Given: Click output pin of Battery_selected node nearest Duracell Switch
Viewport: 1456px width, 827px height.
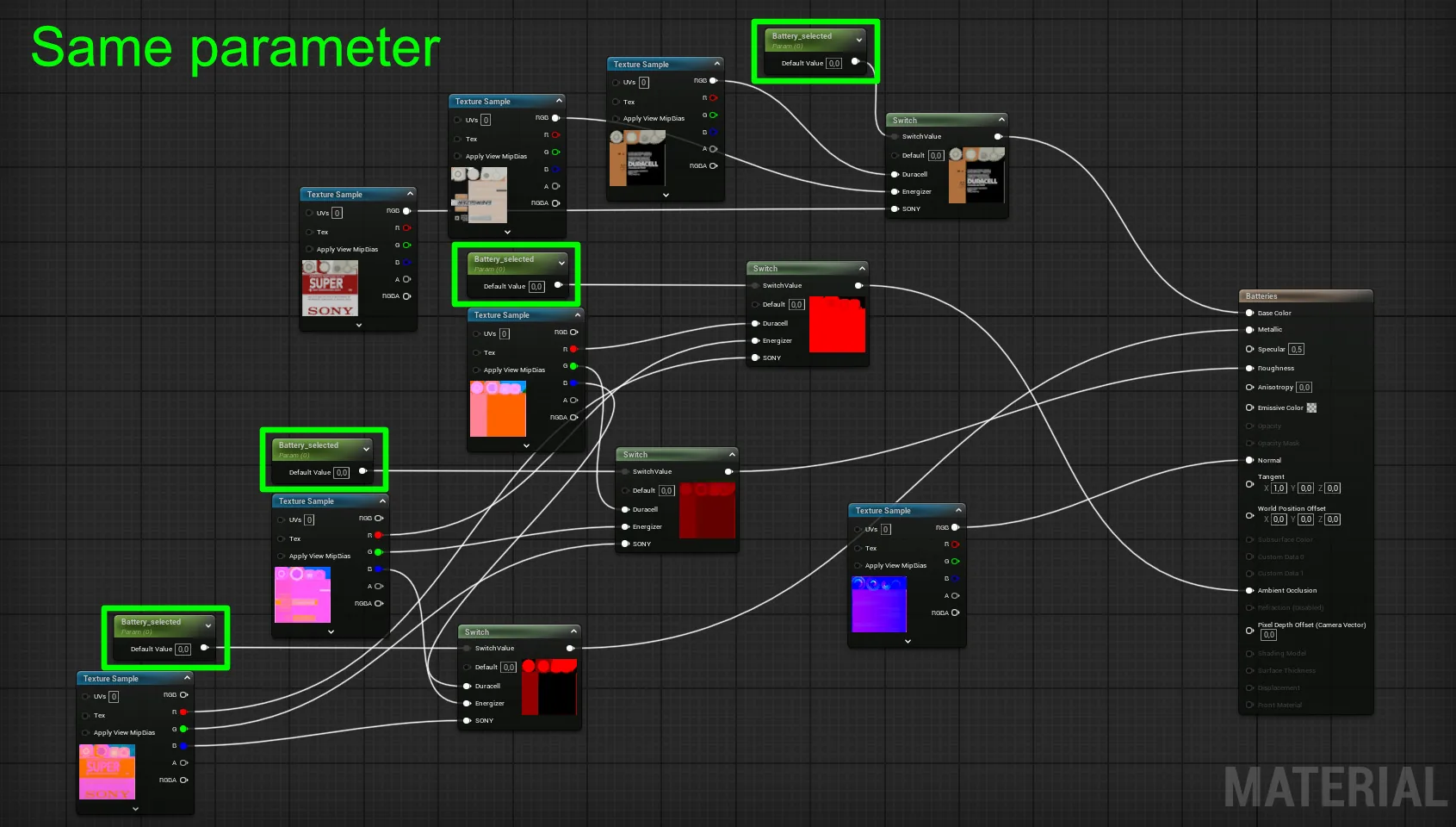Looking at the screenshot, I should click(855, 61).
